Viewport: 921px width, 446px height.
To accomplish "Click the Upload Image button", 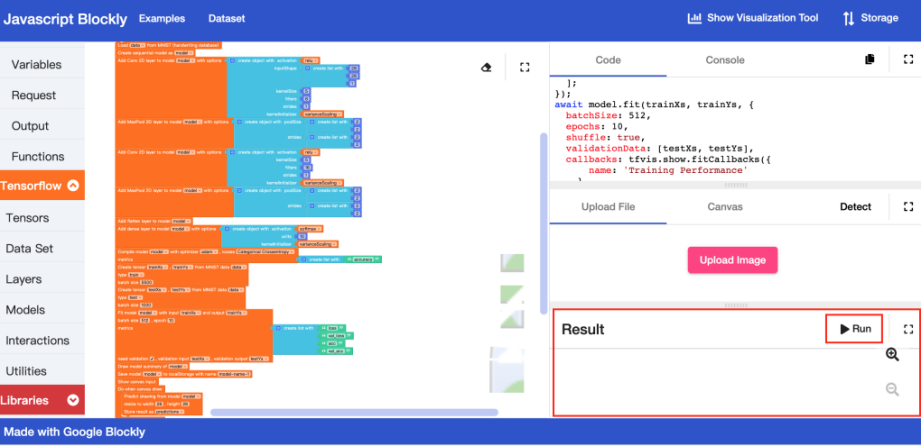I will point(732,260).
